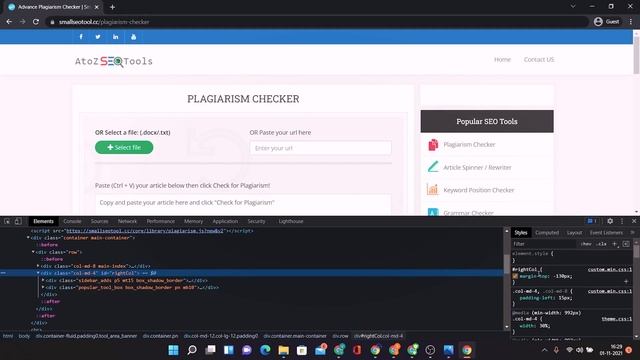Go back to the previous page in browser
The width and height of the screenshot is (640, 360).
[x=9, y=22]
